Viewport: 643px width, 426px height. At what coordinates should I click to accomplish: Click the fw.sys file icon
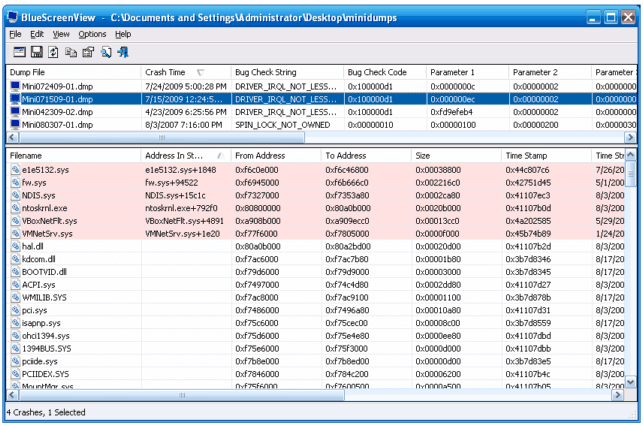[16, 182]
